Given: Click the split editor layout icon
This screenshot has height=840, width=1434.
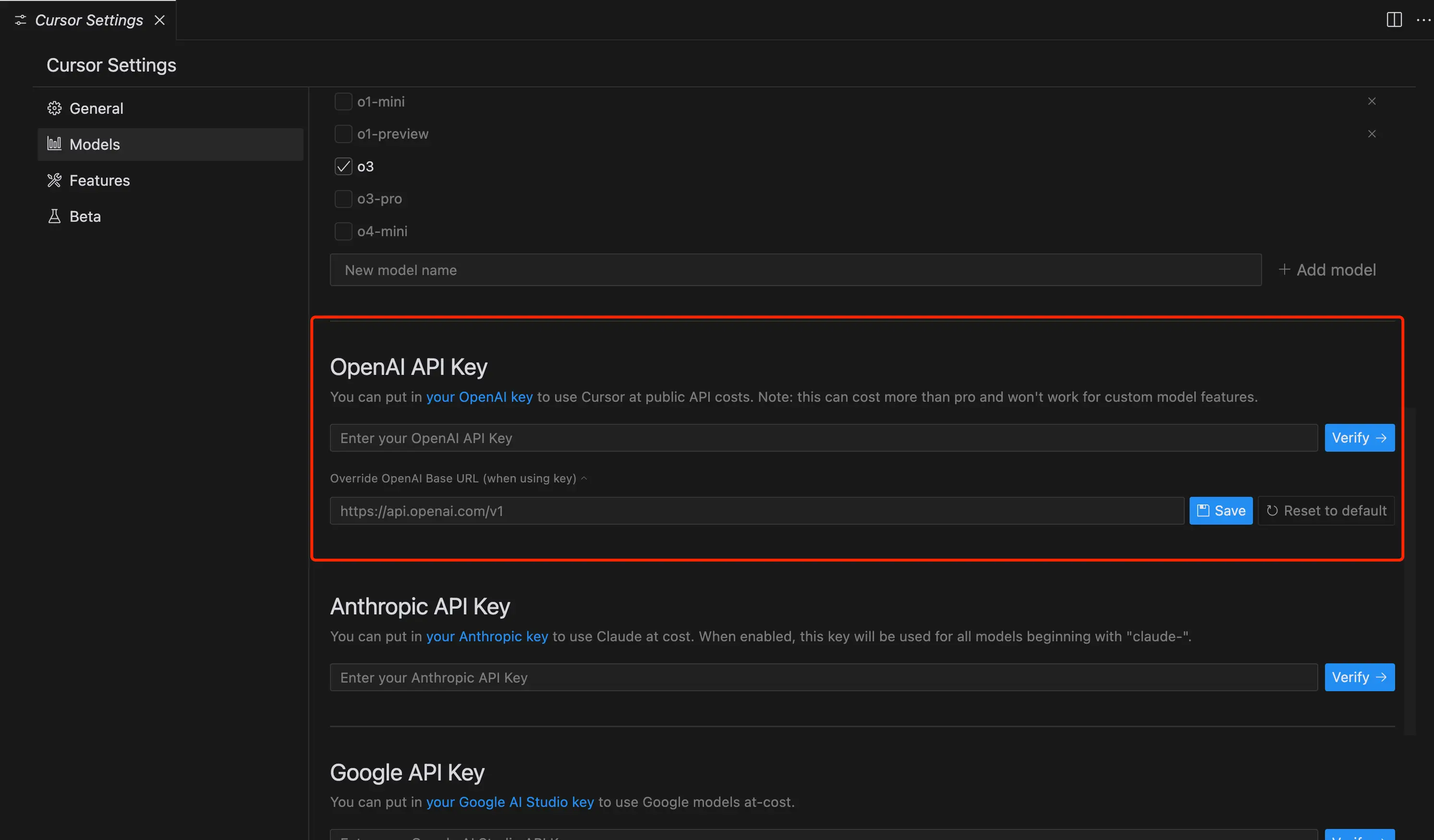Looking at the screenshot, I should coord(1394,20).
